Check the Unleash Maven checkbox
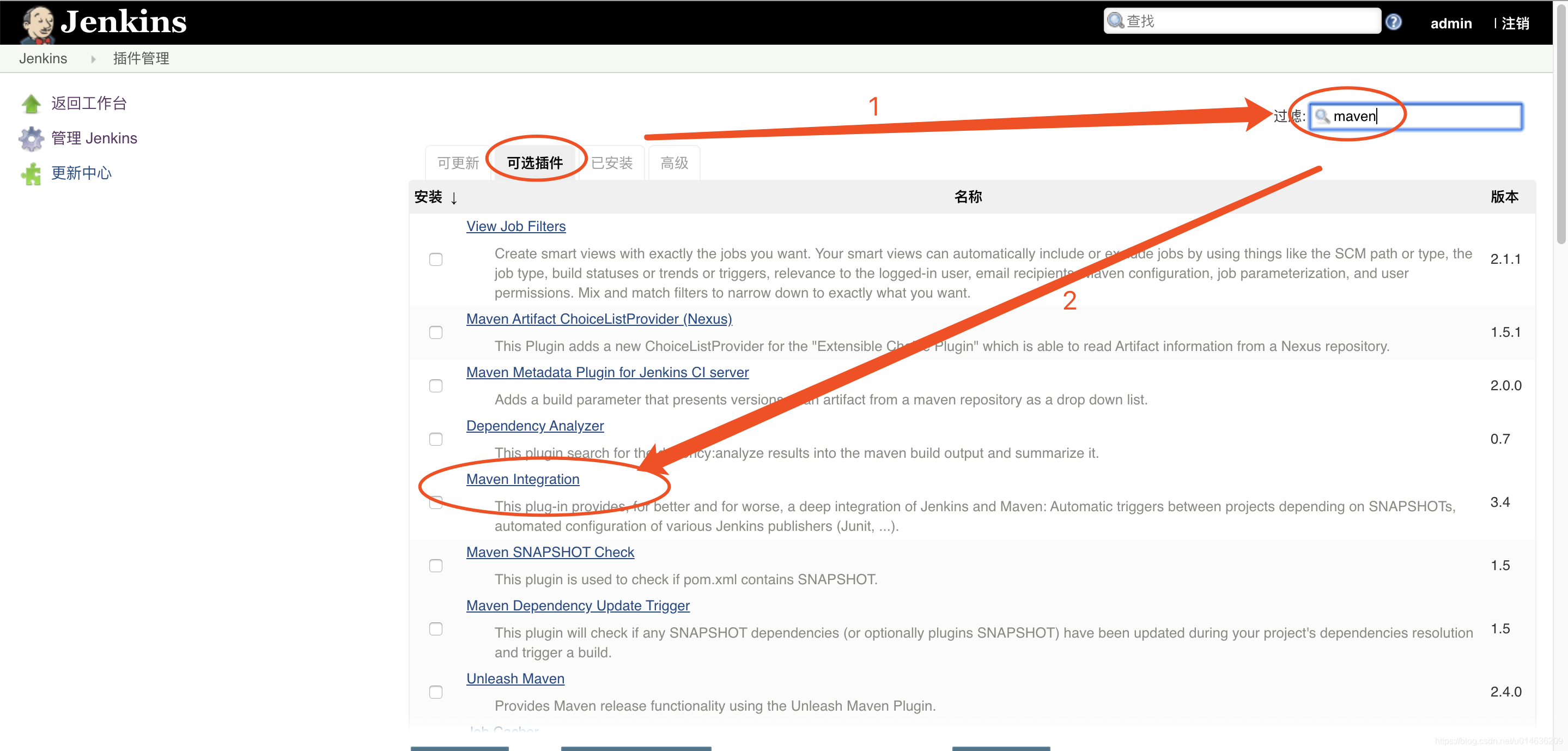1568x751 pixels. (x=436, y=693)
